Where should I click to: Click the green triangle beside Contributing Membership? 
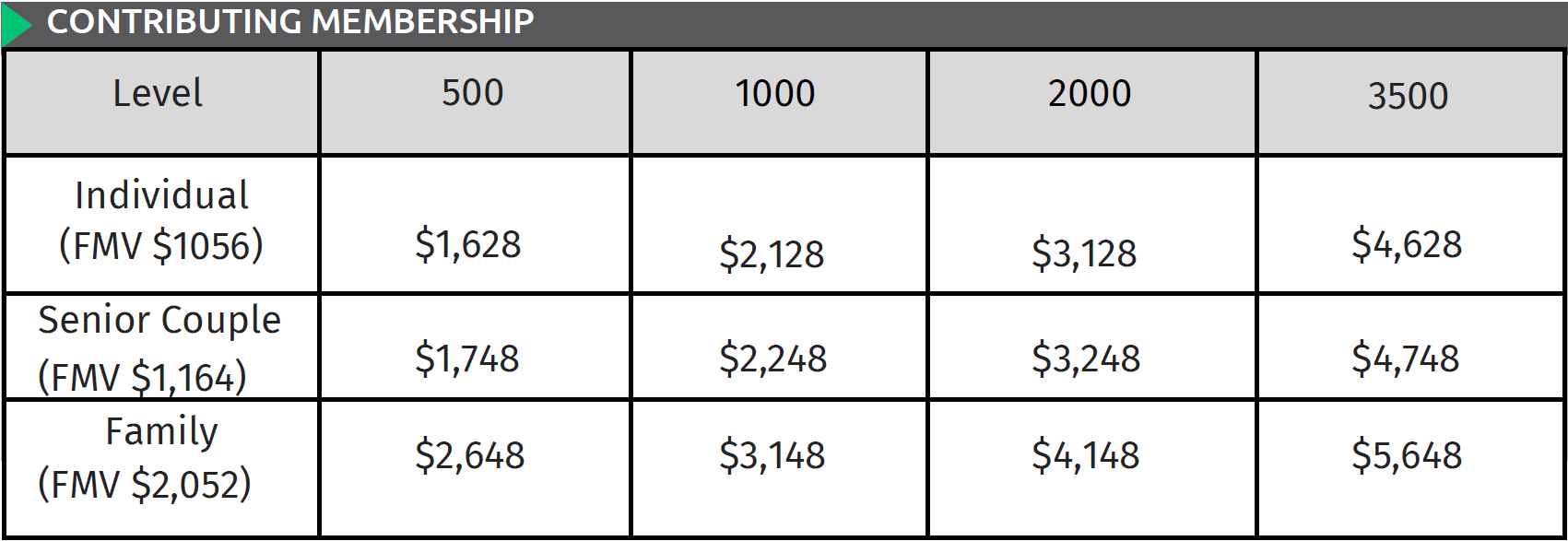[x=15, y=24]
